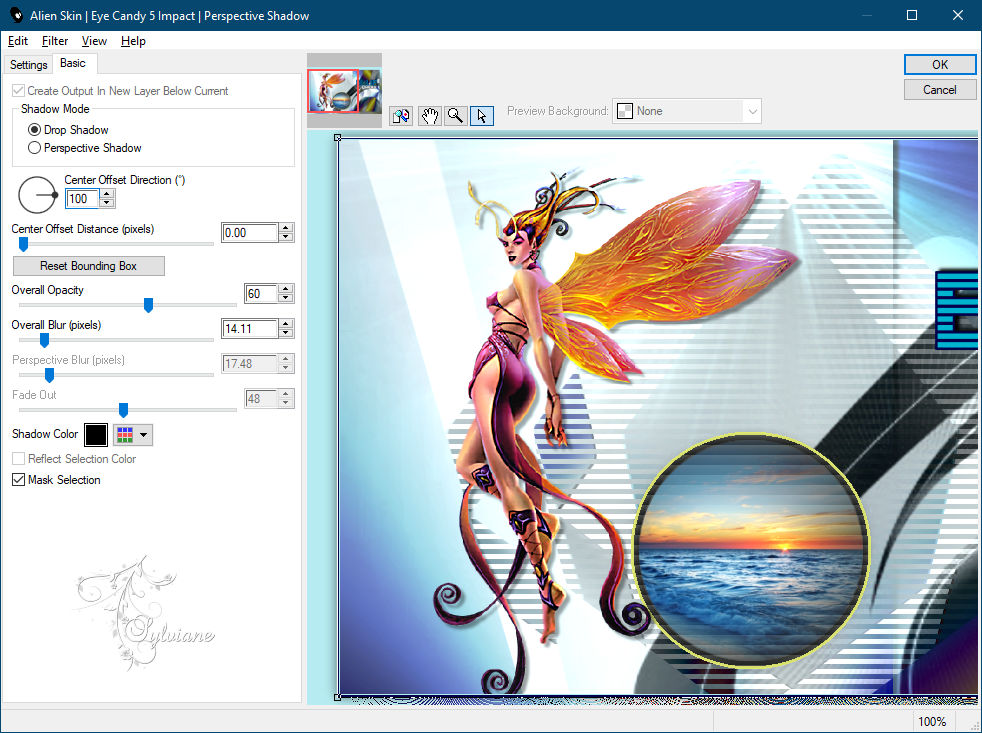Click the Center Offset Distance value field
This screenshot has width=982, height=733.
(250, 232)
